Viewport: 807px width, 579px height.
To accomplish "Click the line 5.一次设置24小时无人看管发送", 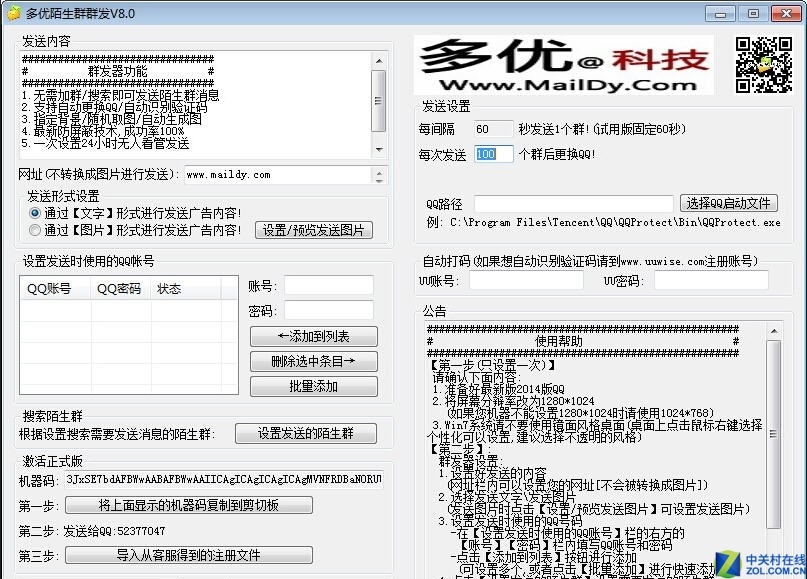I will pyautogui.click(x=106, y=143).
